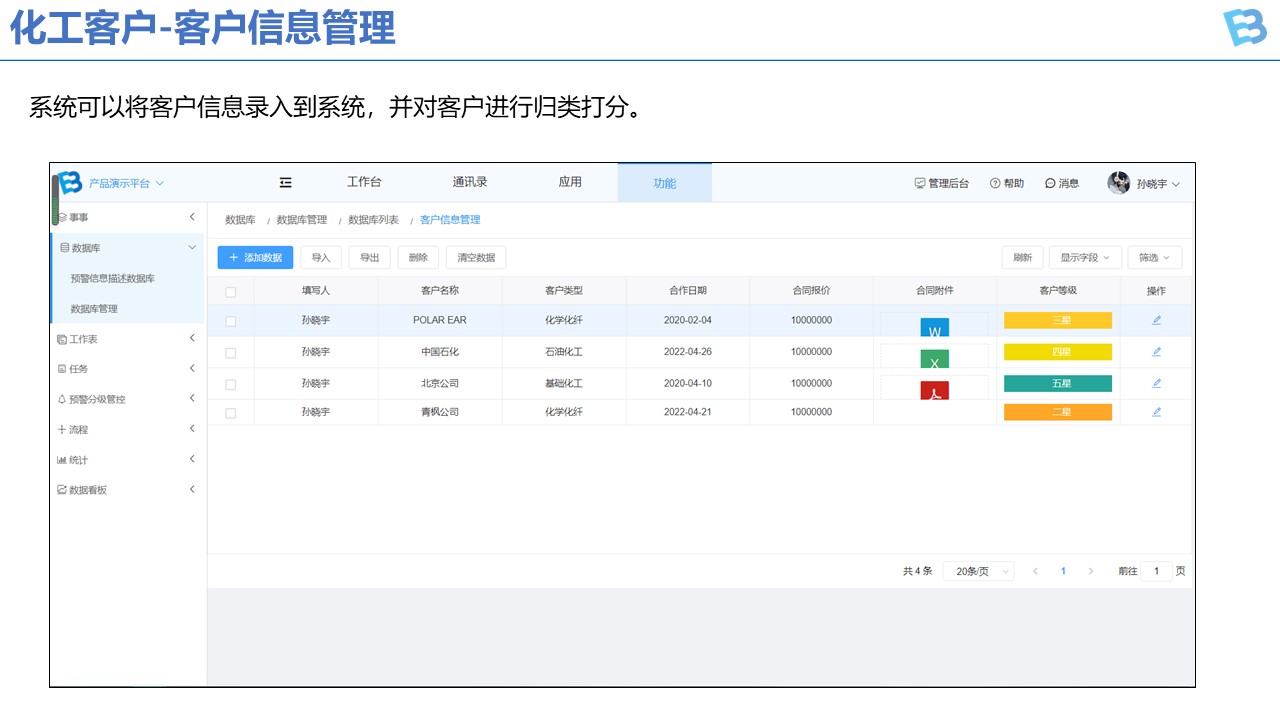The width and height of the screenshot is (1280, 720).
Task: Click the 前往 page number input field
Action: [x=1156, y=571]
